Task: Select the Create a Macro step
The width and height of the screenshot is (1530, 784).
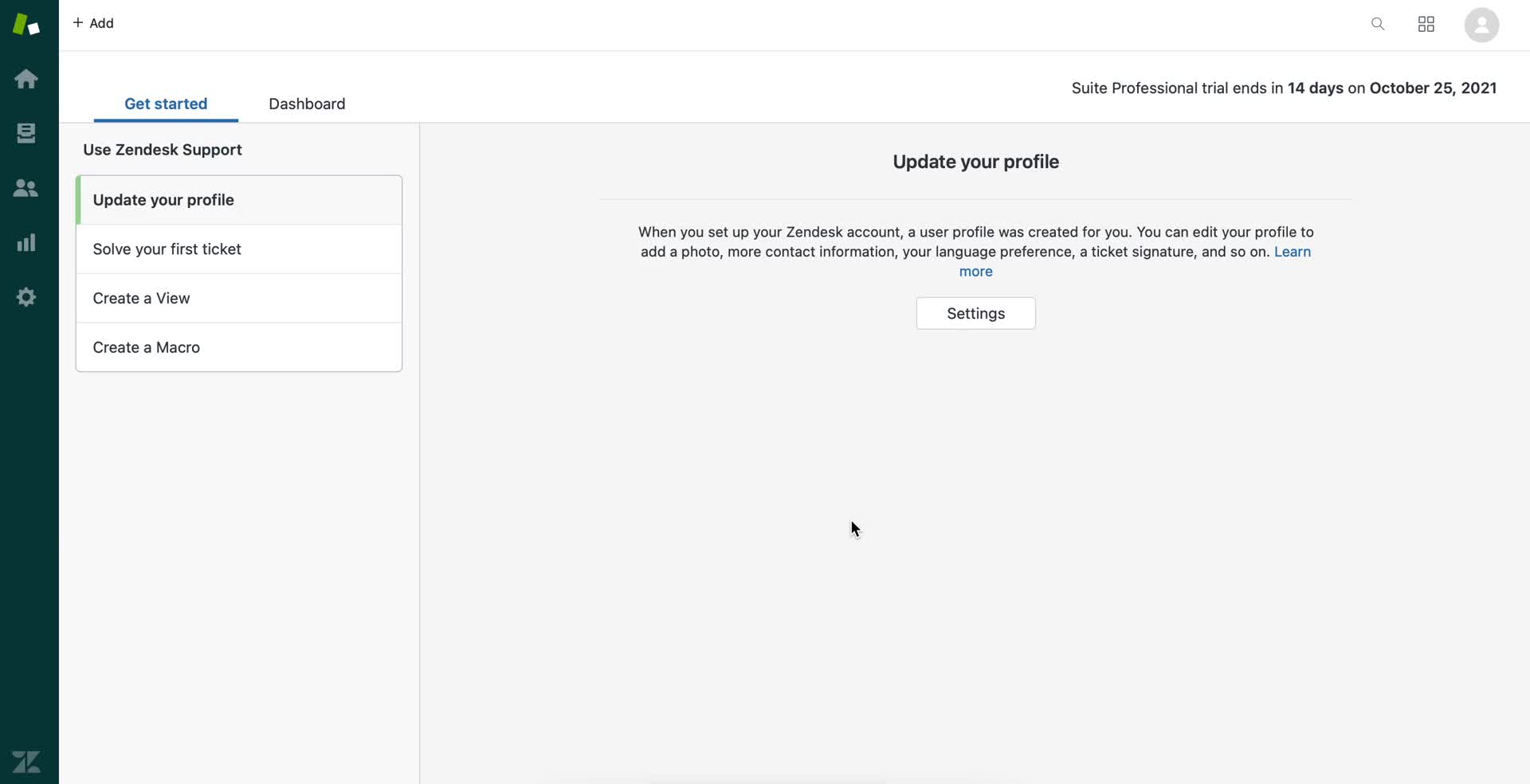Action: [239, 347]
